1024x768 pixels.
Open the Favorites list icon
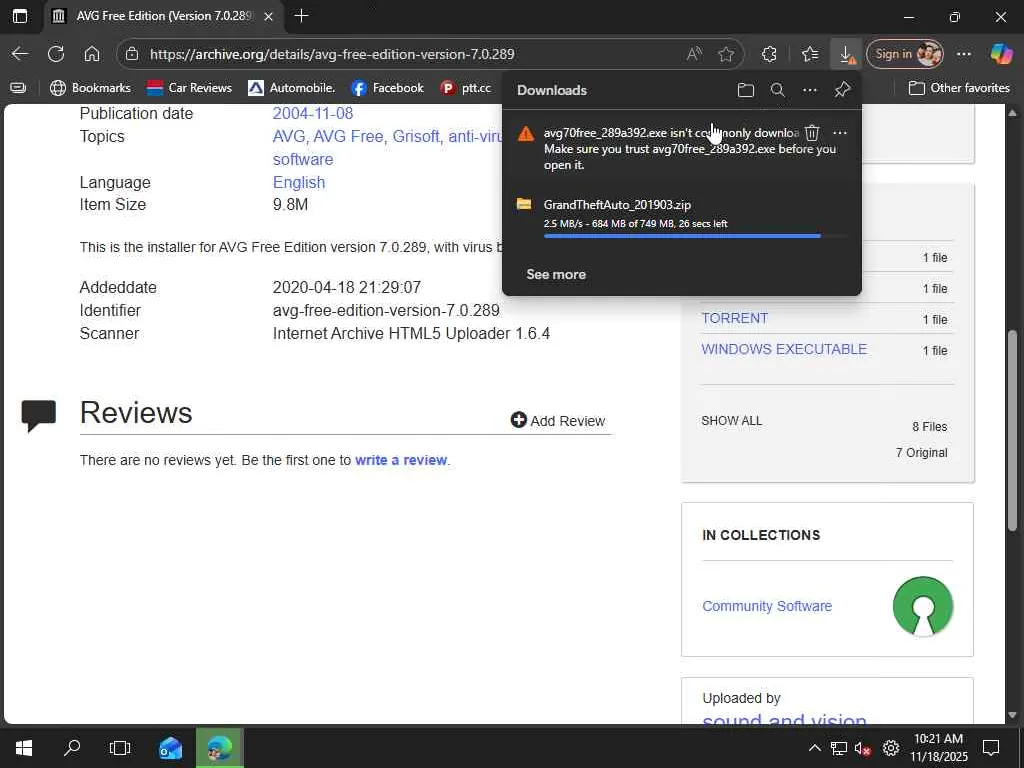click(810, 54)
